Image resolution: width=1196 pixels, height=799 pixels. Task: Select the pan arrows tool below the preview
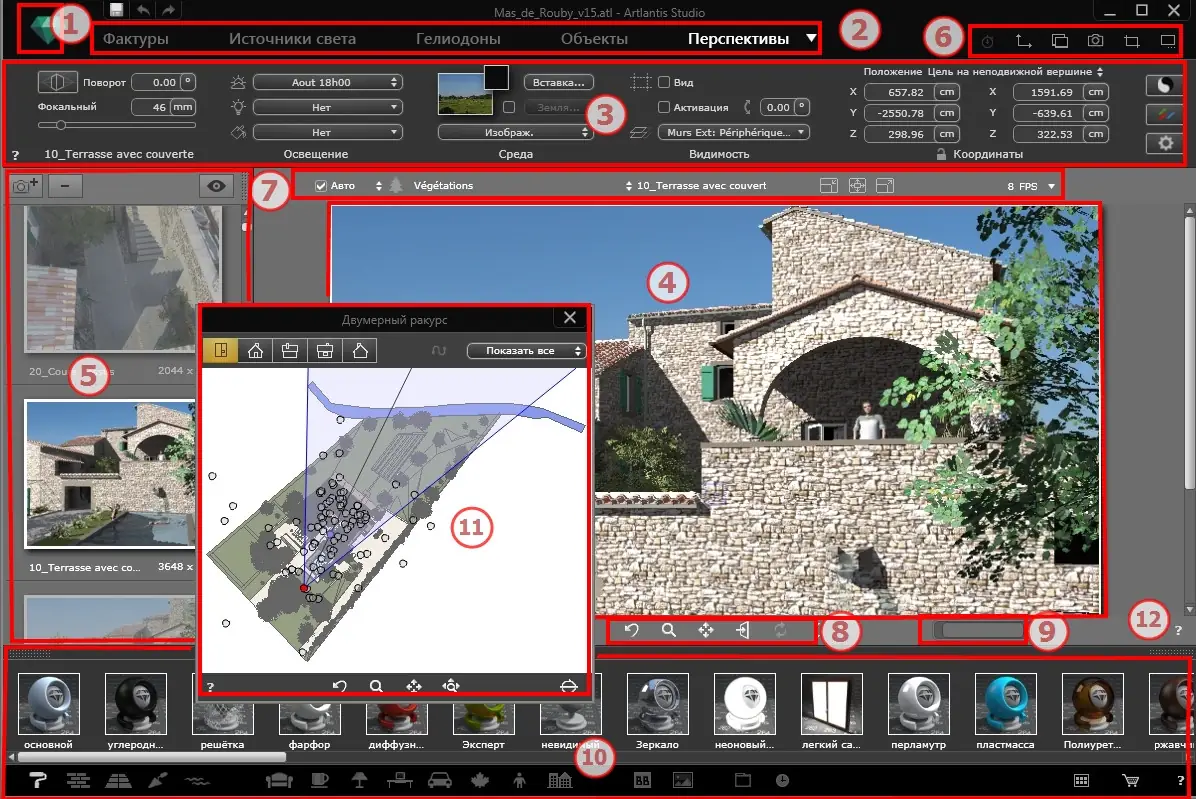pos(706,630)
